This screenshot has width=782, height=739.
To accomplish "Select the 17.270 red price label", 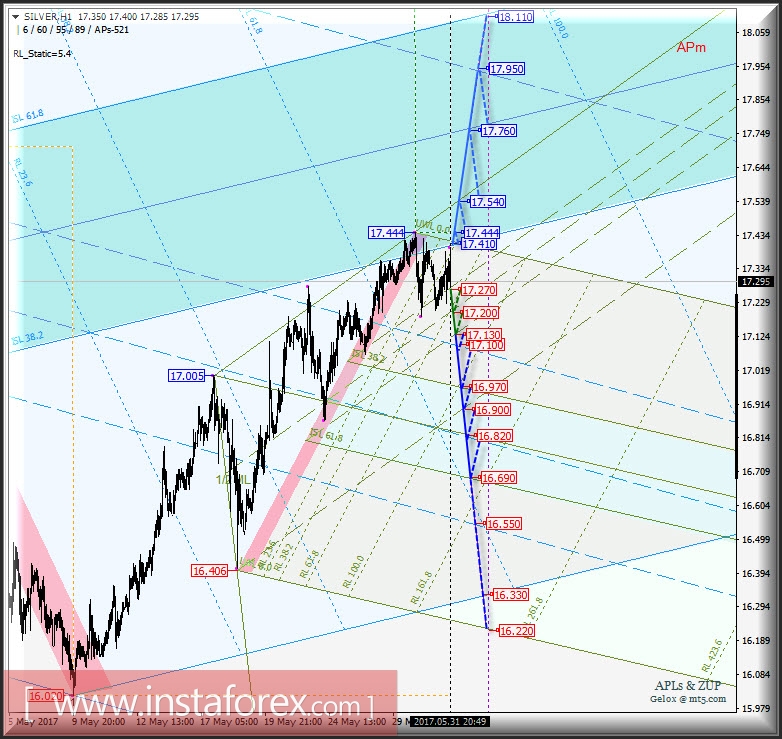I will click(x=479, y=290).
